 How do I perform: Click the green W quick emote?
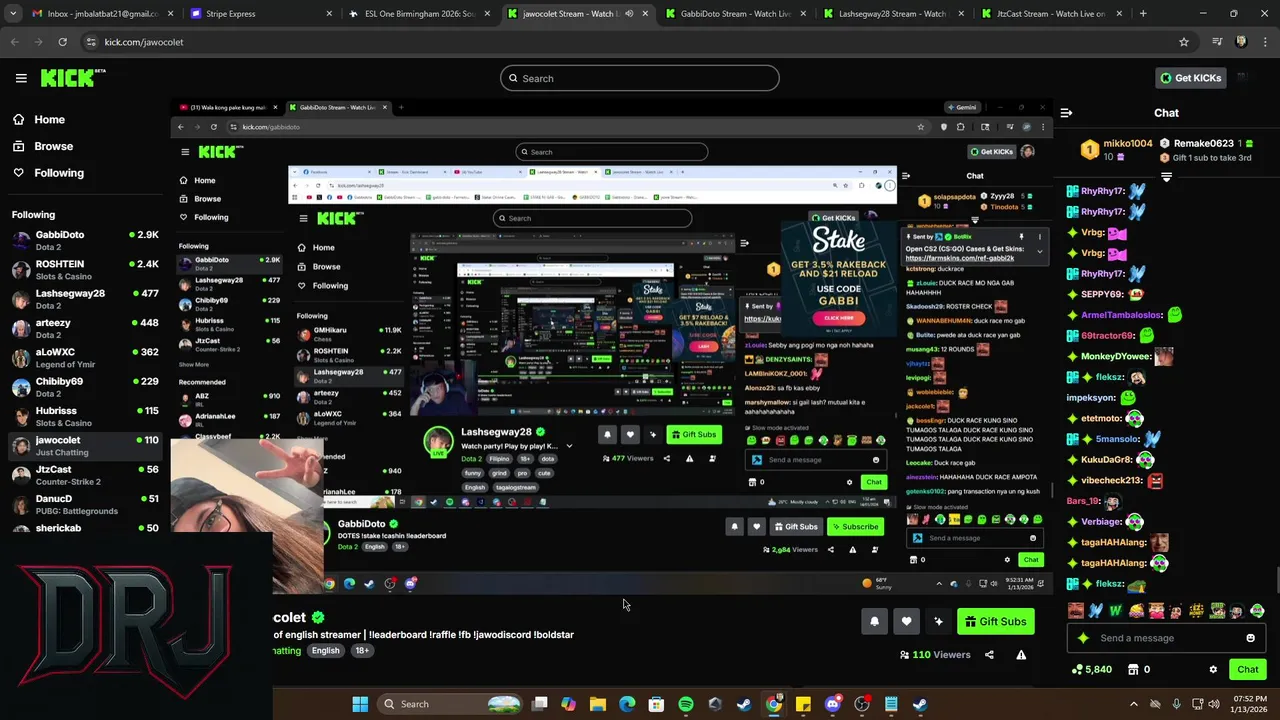pos(1116,610)
